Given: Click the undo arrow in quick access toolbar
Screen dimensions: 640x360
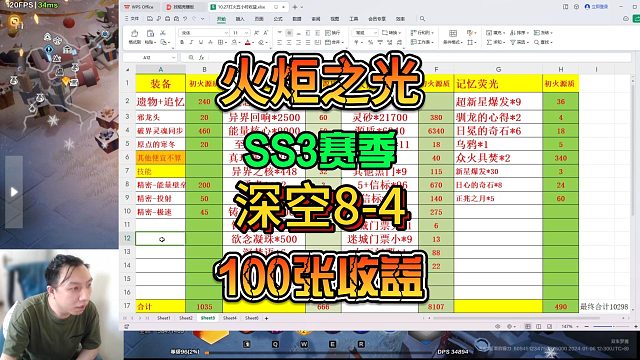Looking at the screenshot, I should point(185,19).
